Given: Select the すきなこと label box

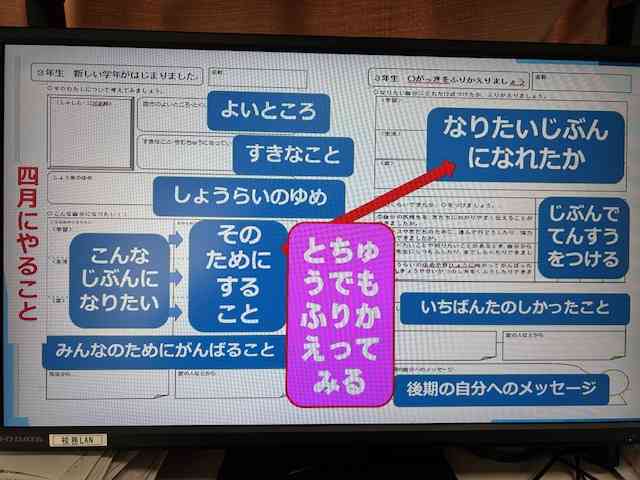Looking at the screenshot, I should coord(294,155).
